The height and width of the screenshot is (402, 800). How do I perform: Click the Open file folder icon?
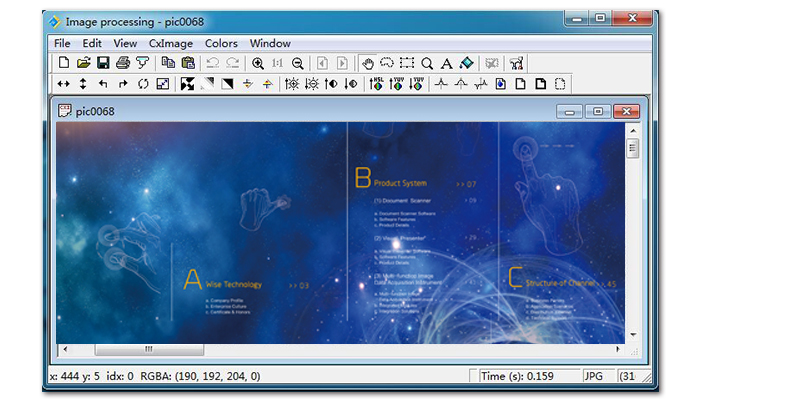[x=83, y=63]
